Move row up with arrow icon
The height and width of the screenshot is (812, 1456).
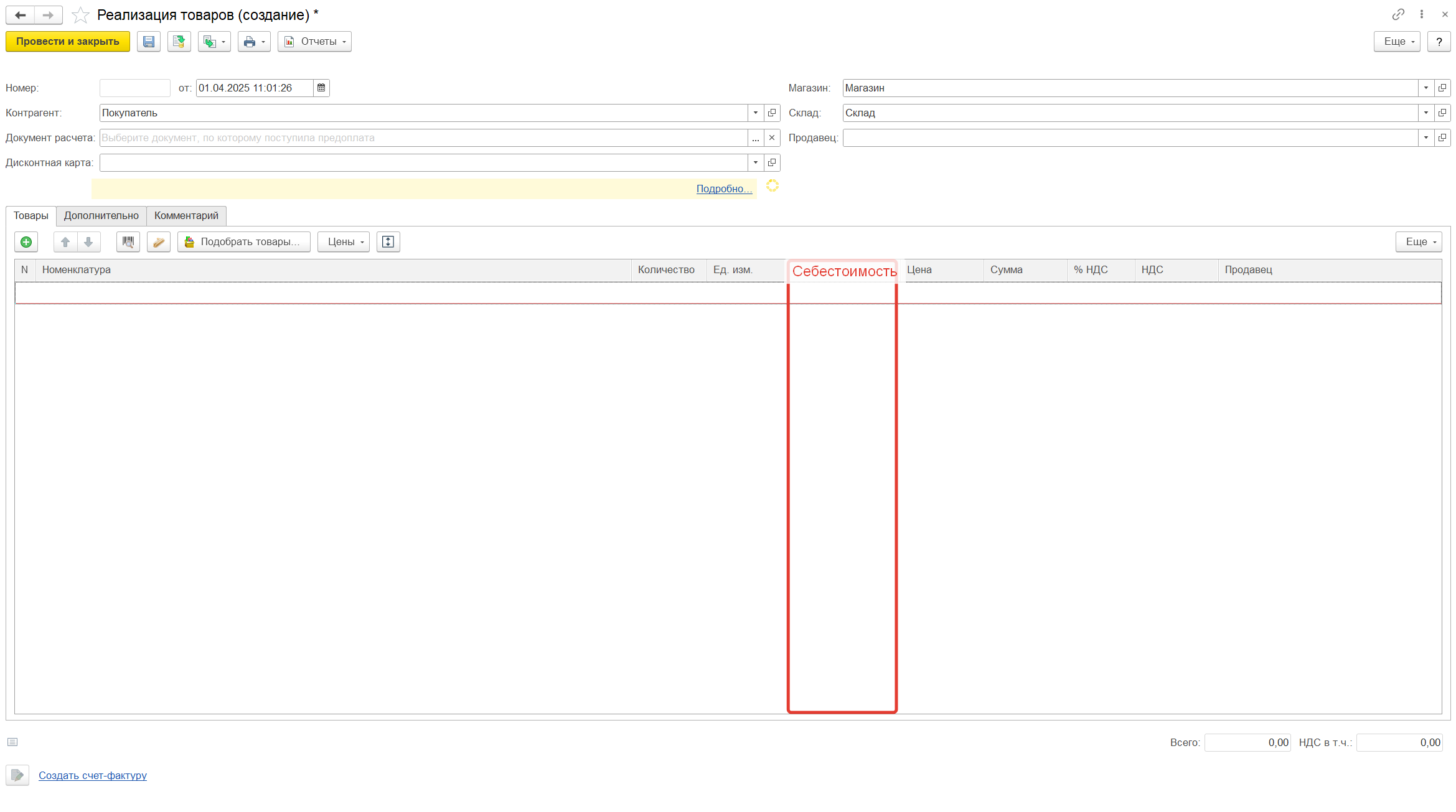(x=65, y=242)
